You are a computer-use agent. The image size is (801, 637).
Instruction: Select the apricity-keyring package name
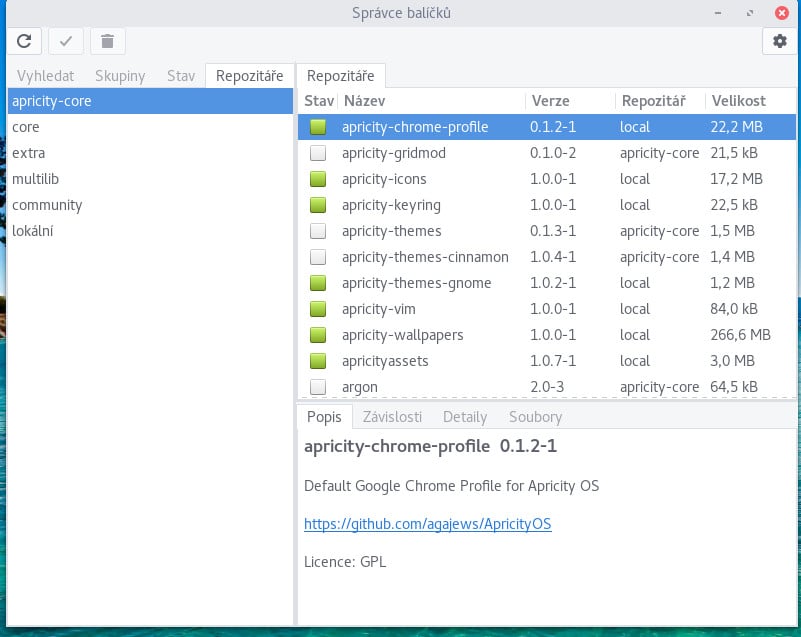[391, 205]
